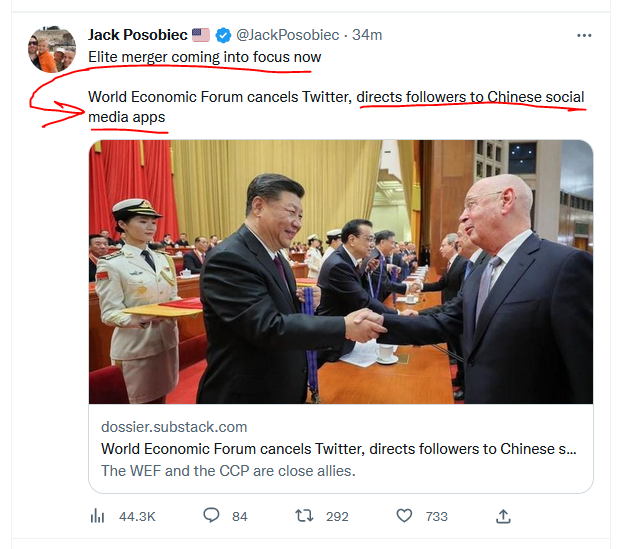
Task: Click the dossier.substack.com domain text
Action: click(174, 427)
